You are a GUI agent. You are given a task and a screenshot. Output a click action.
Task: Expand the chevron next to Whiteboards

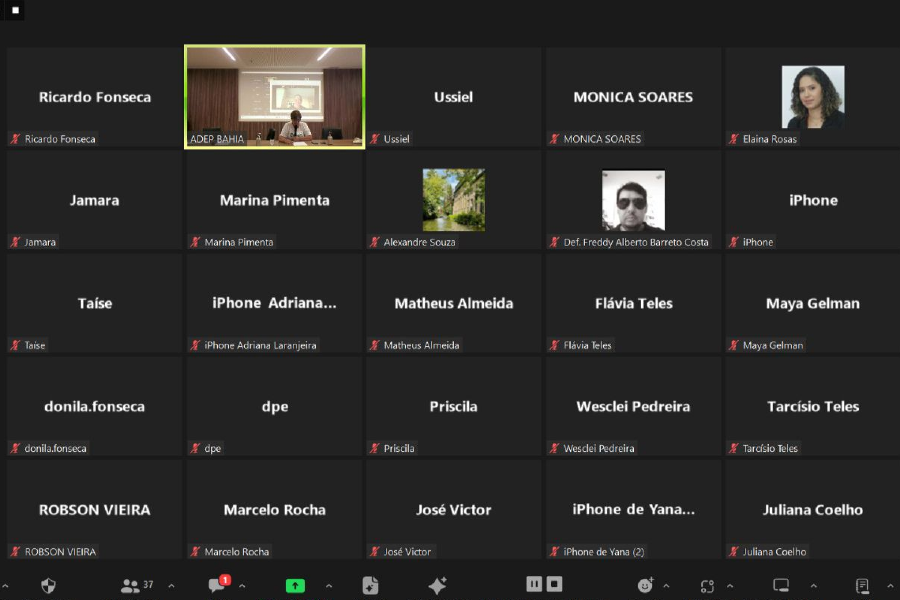click(x=813, y=586)
